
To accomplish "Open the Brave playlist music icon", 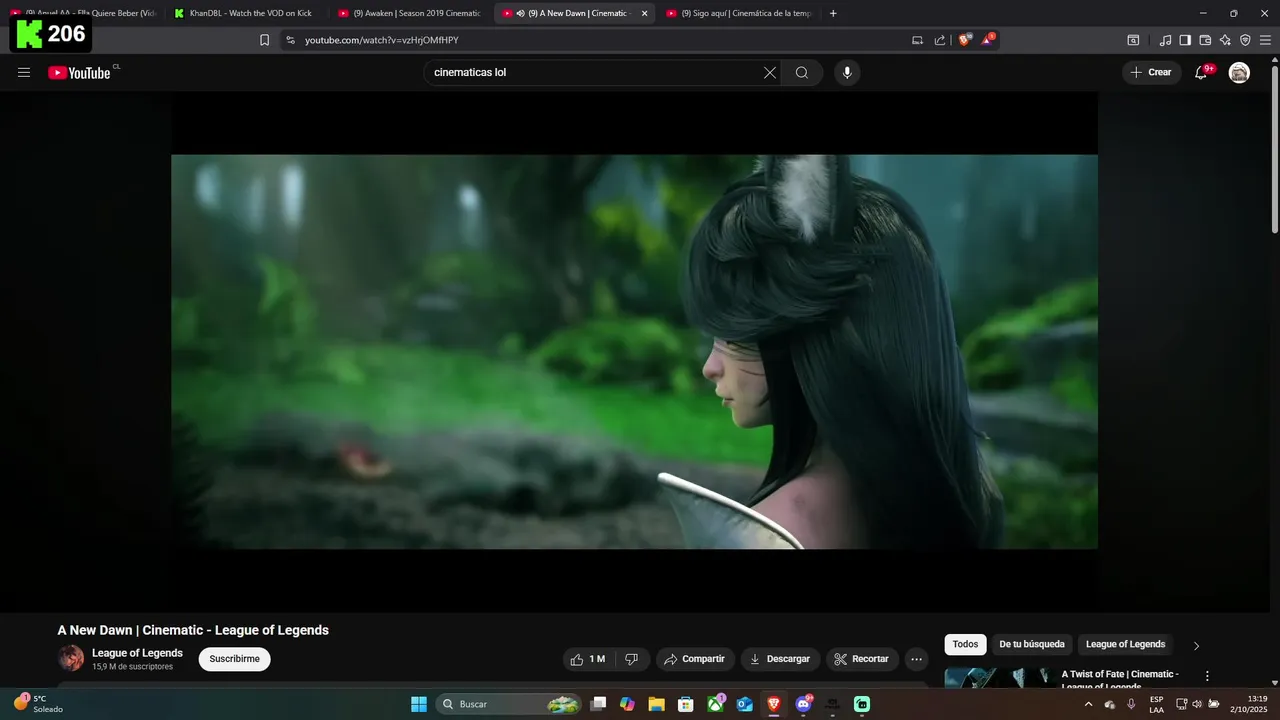I will (1165, 40).
